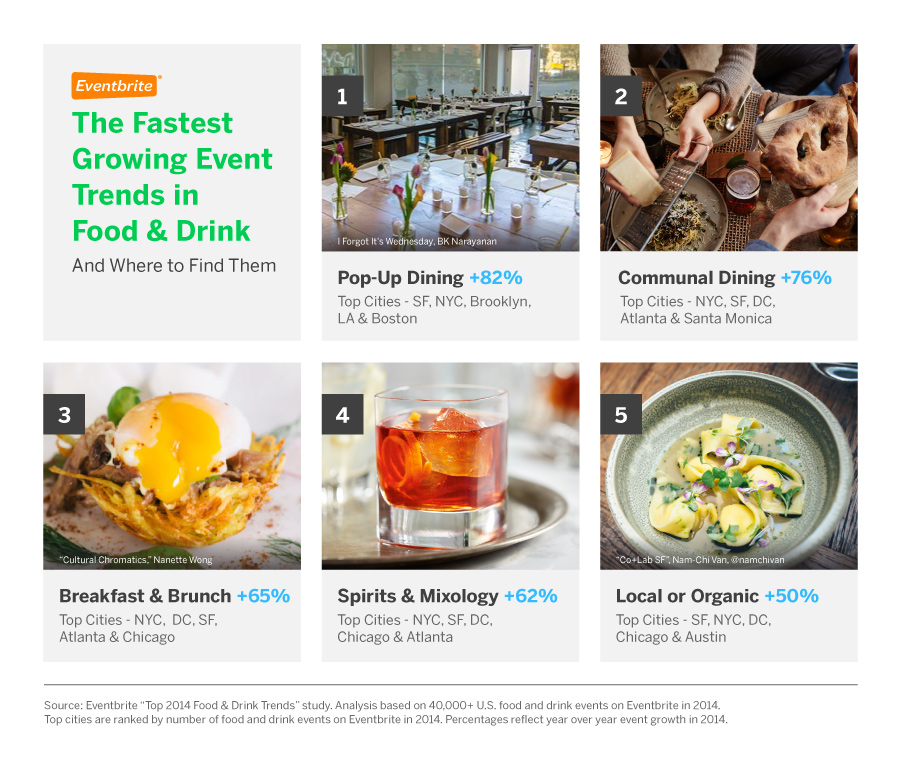Click the Local or Organic heading
Screen dimensions: 900x768
[687, 596]
